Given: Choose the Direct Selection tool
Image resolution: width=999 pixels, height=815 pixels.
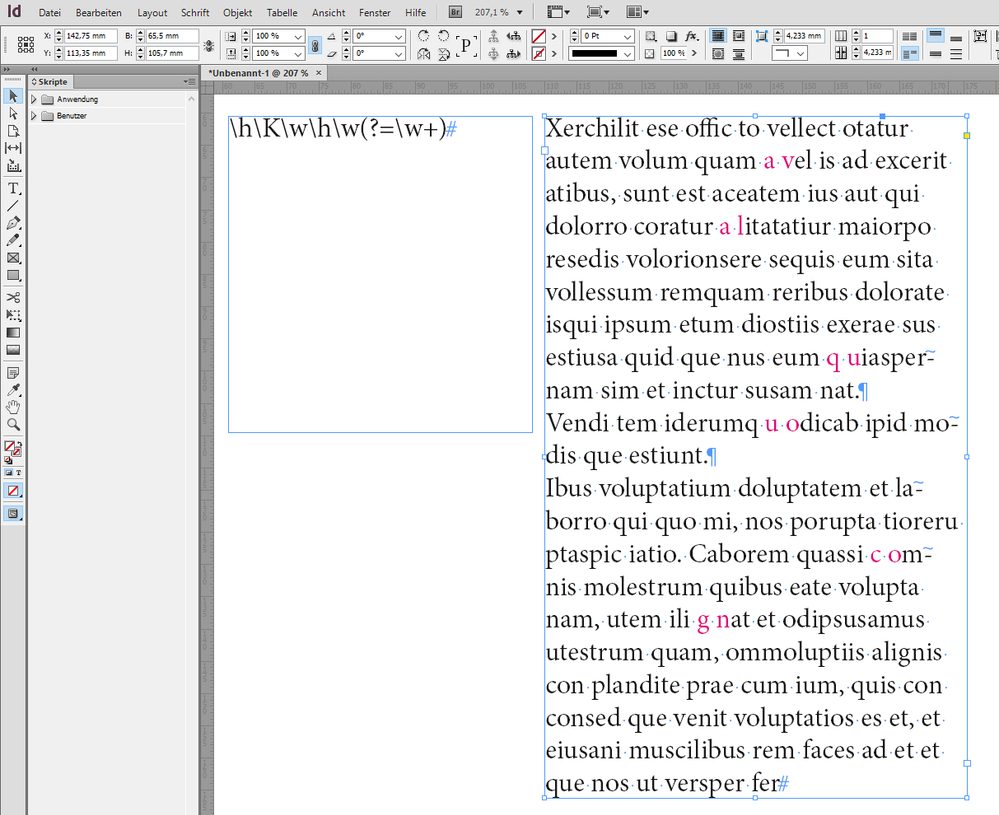Looking at the screenshot, I should coord(13,114).
